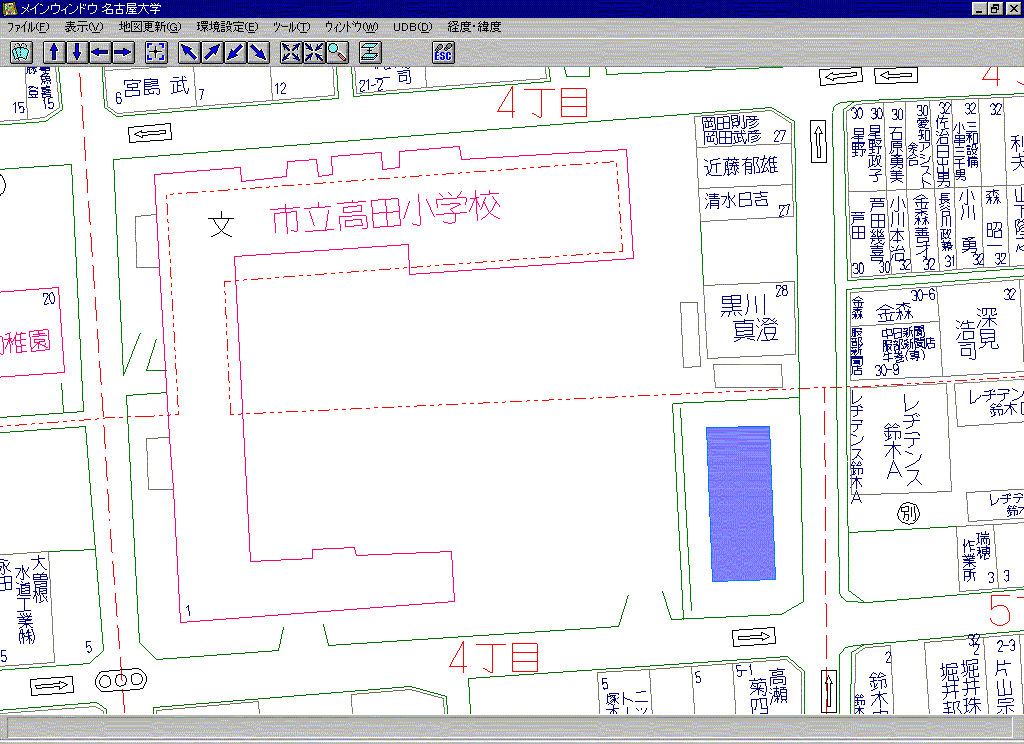Open the ファイル(F) menu
Viewport: 1024px width, 744px height.
pos(28,27)
